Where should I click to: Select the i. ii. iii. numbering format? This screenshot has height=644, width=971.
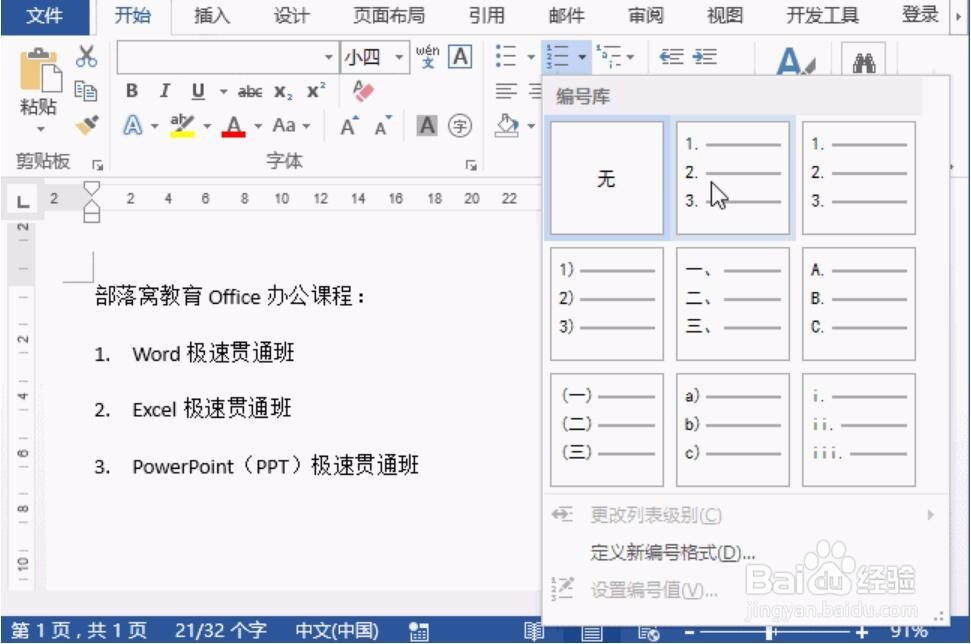coord(858,430)
